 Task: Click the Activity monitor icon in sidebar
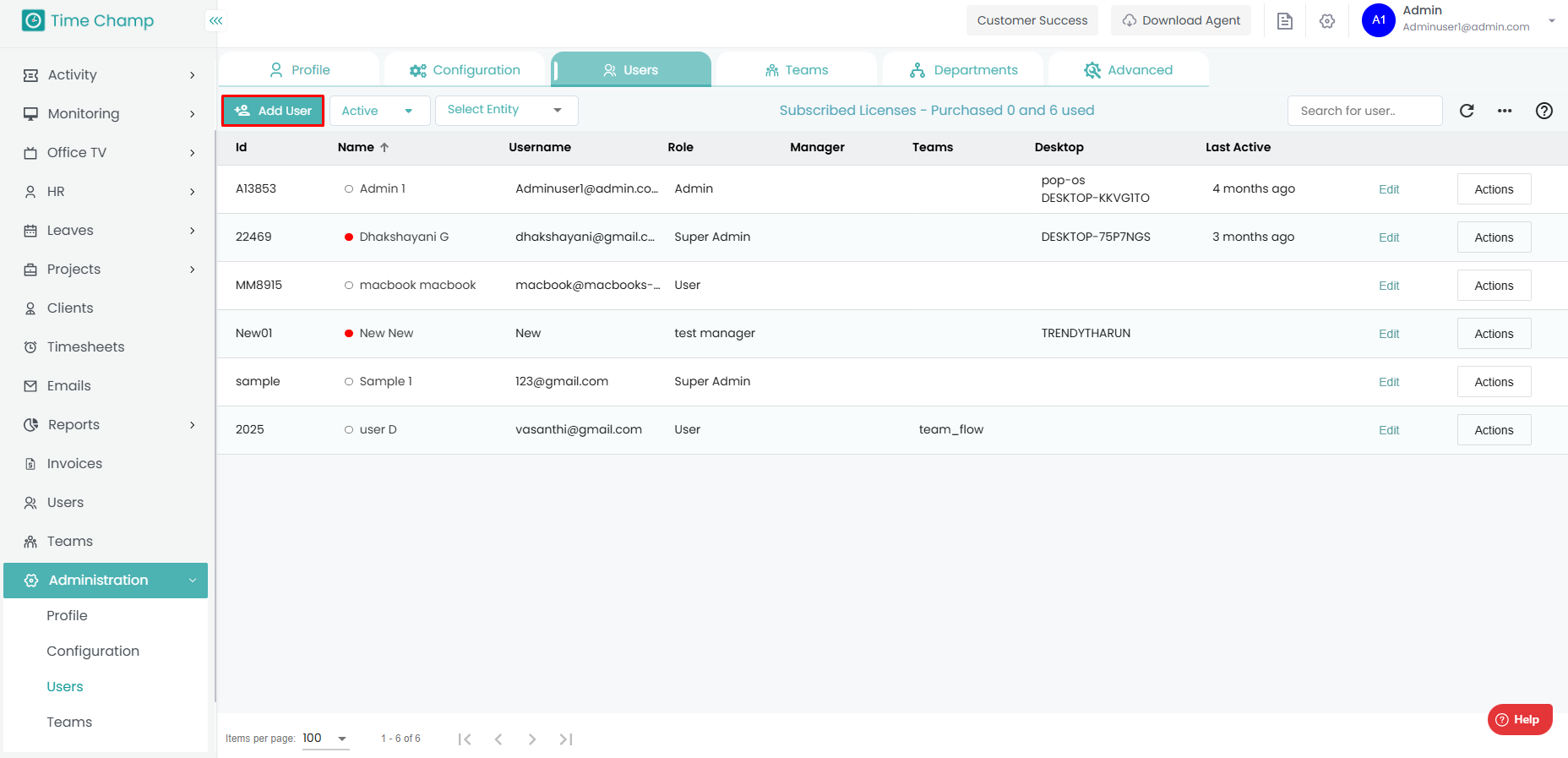(x=30, y=75)
